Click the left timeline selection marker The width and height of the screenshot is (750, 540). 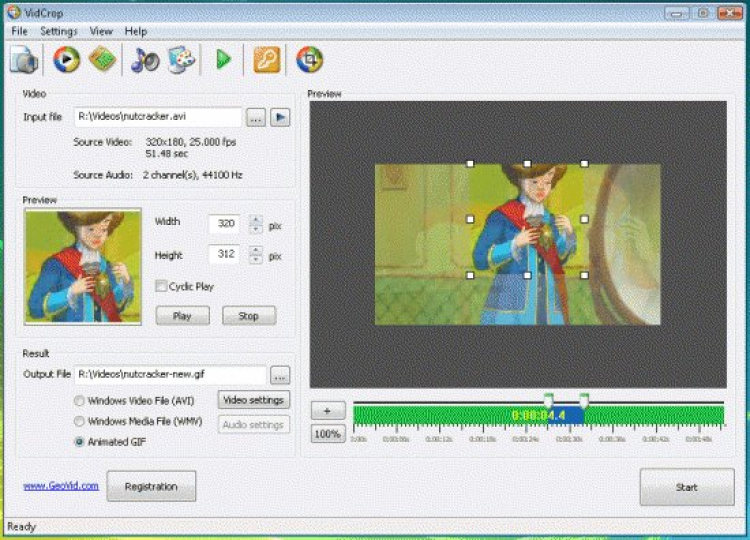click(549, 399)
